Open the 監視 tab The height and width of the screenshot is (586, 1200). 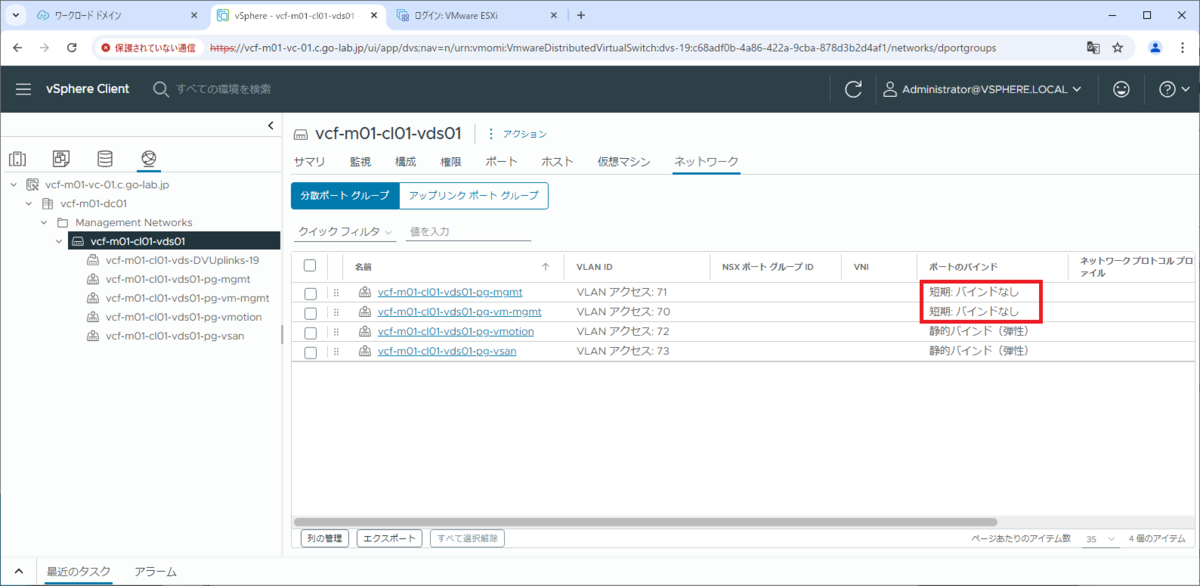pyautogui.click(x=360, y=161)
